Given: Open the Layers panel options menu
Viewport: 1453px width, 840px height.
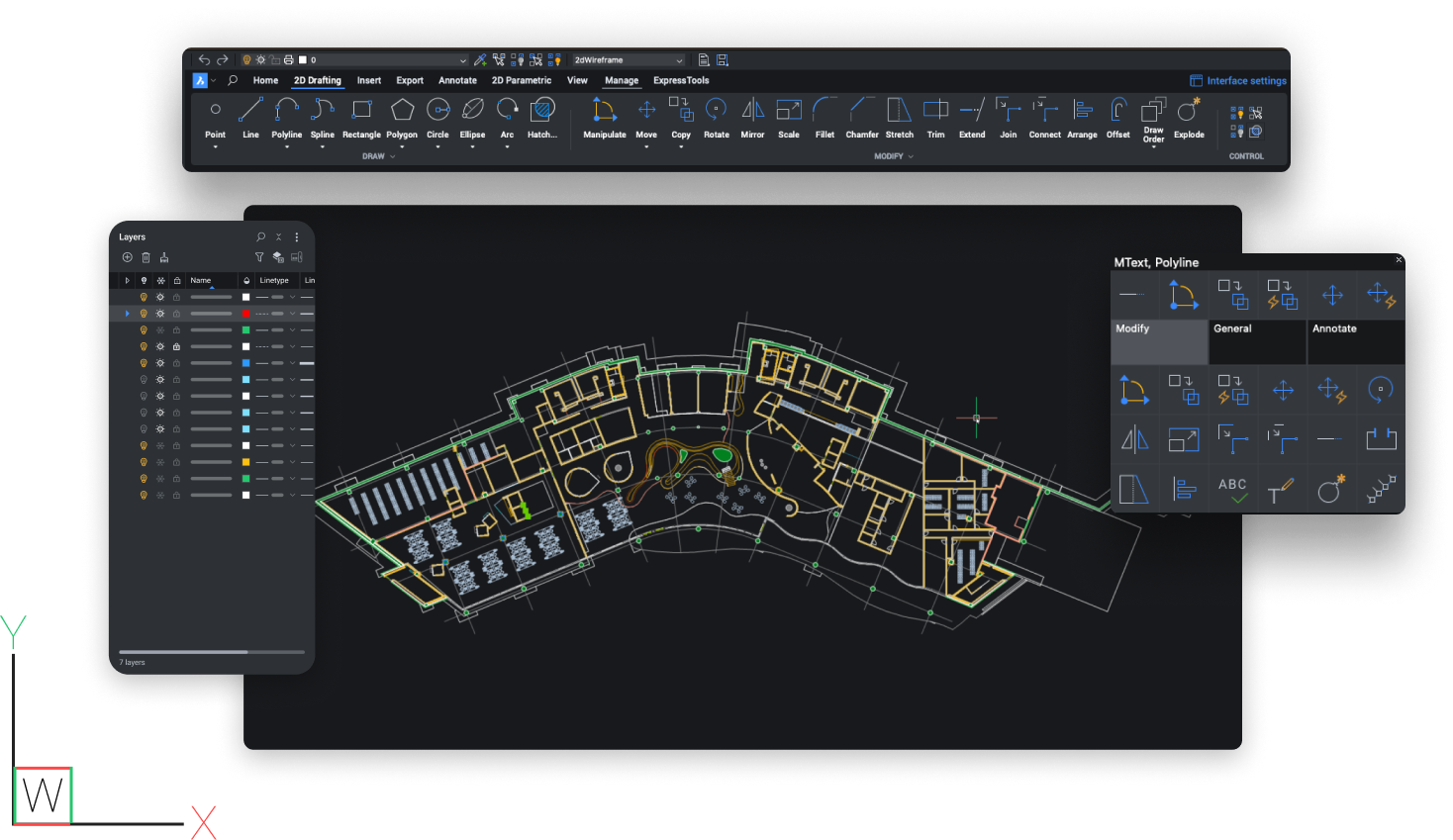Looking at the screenshot, I should [x=296, y=237].
